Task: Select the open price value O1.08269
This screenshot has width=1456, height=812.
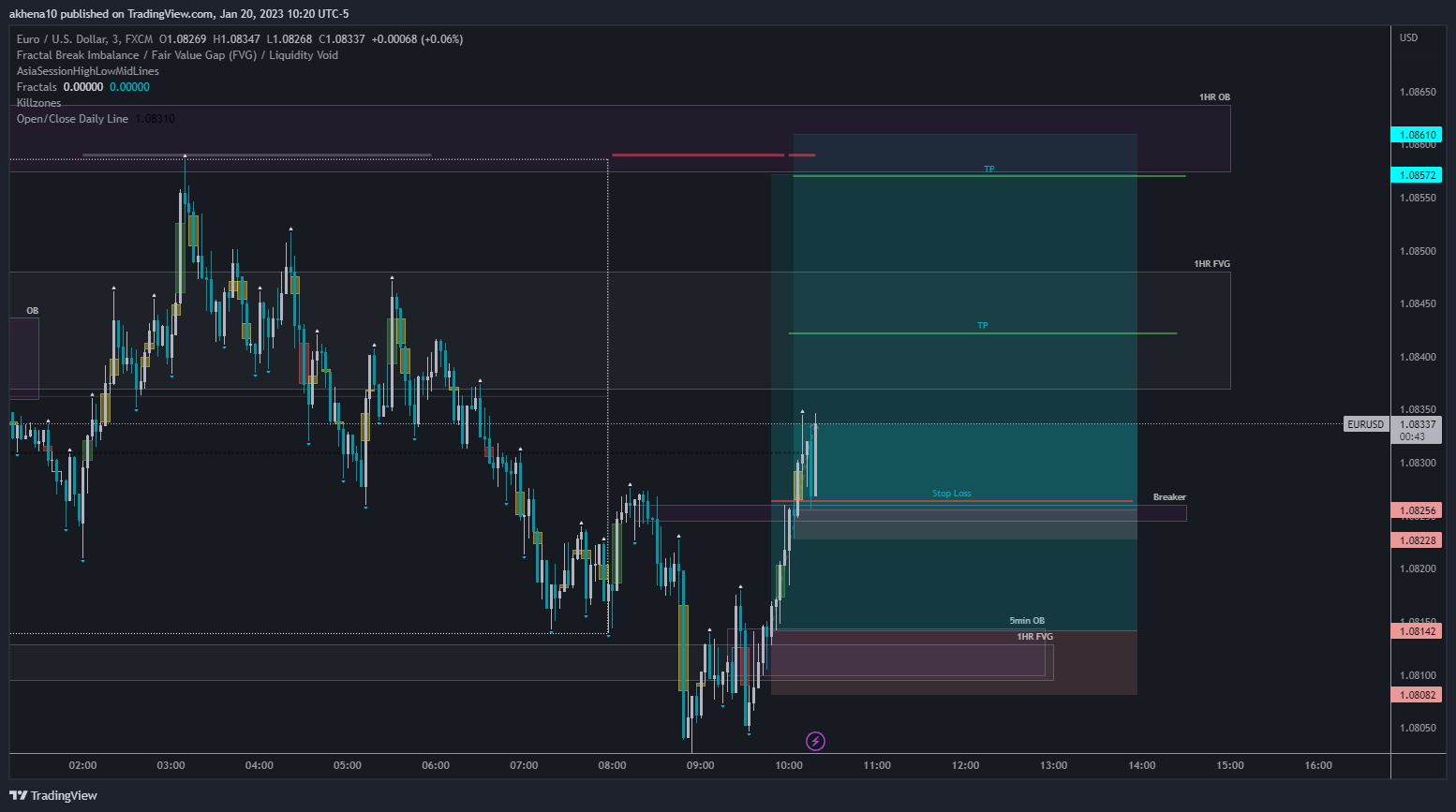Action: click(x=183, y=39)
